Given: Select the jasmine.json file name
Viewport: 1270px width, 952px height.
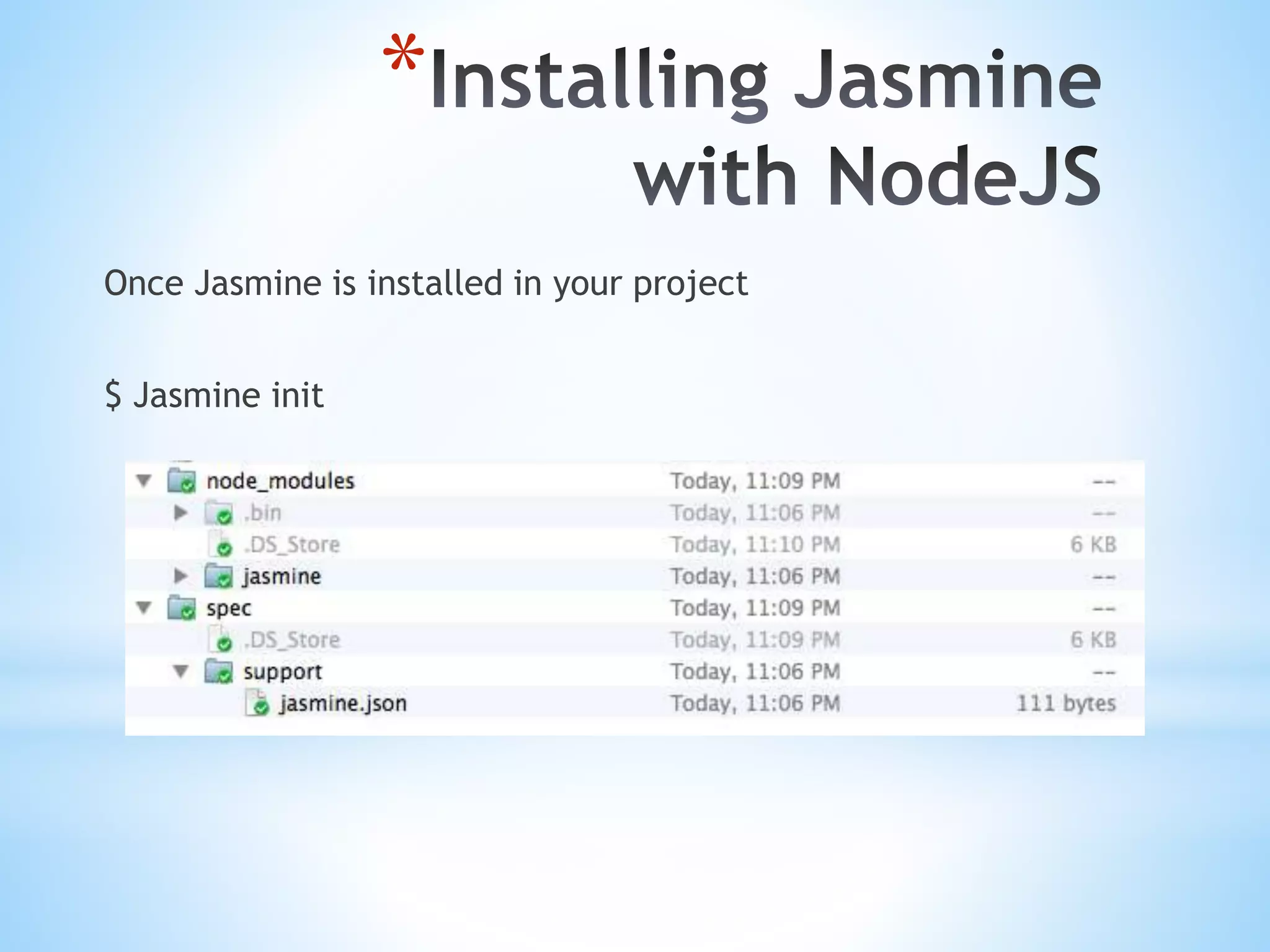Looking at the screenshot, I should (x=343, y=703).
